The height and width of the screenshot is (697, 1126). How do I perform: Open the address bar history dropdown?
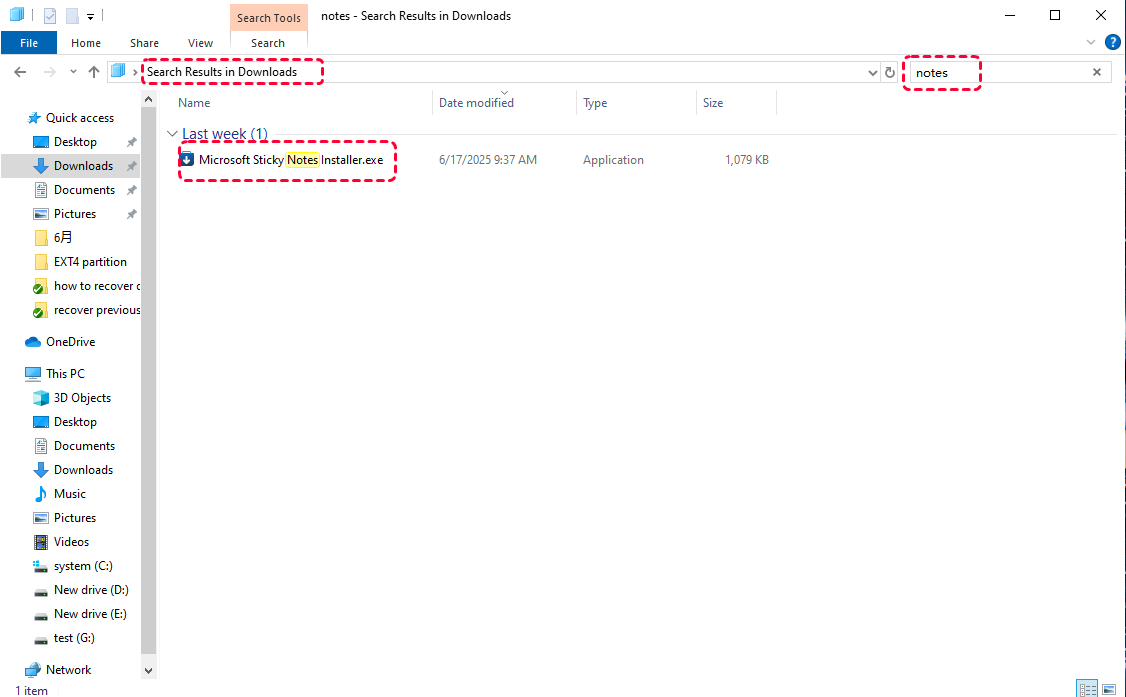873,72
